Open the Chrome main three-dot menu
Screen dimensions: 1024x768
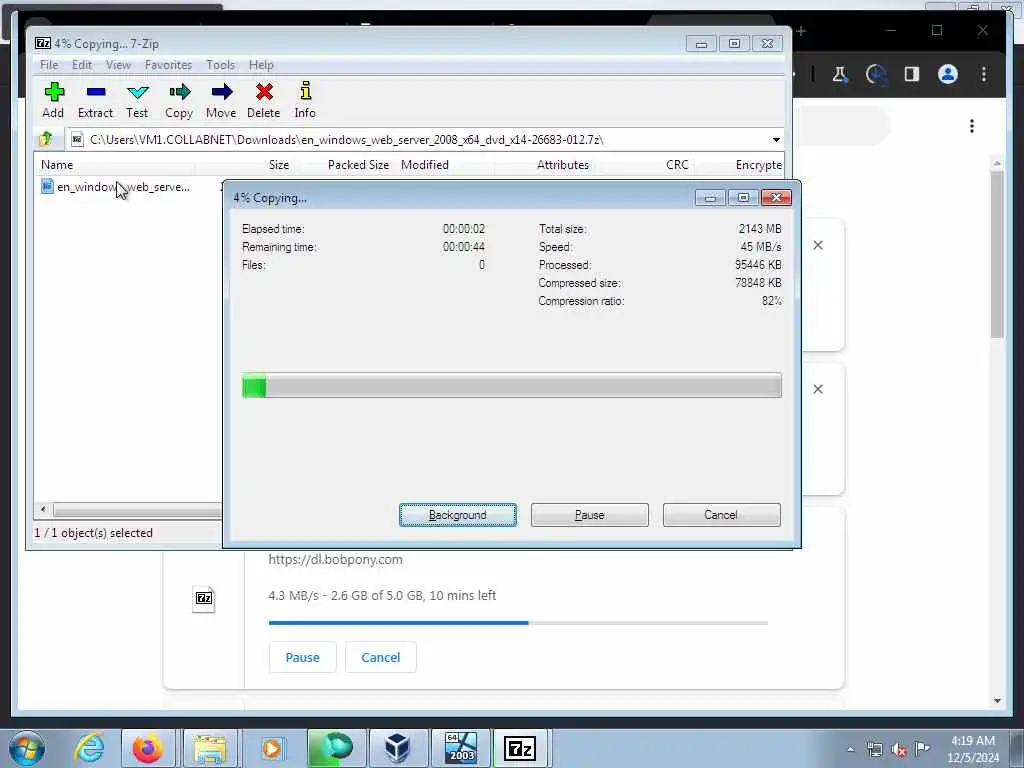pyautogui.click(x=984, y=74)
